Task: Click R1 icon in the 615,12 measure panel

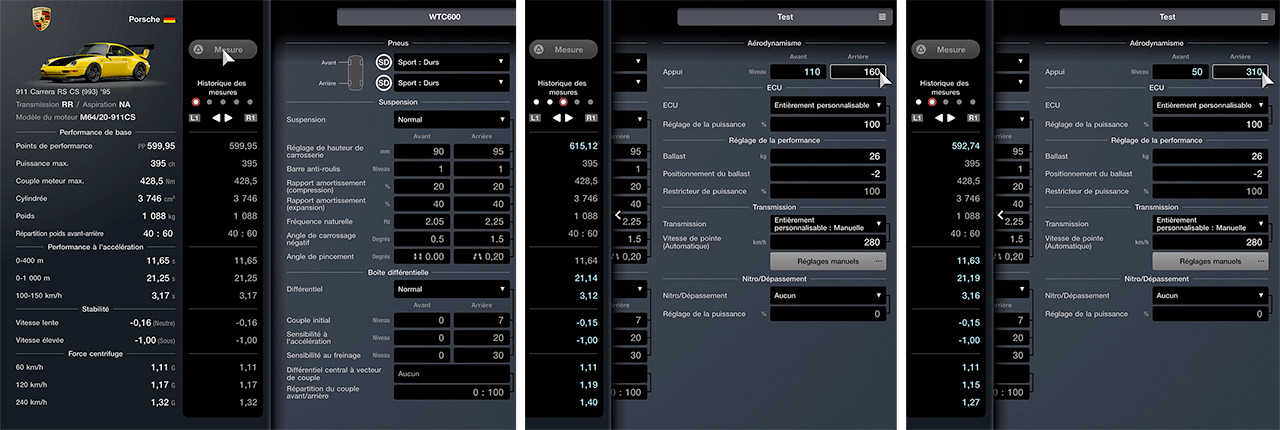Action: point(592,118)
